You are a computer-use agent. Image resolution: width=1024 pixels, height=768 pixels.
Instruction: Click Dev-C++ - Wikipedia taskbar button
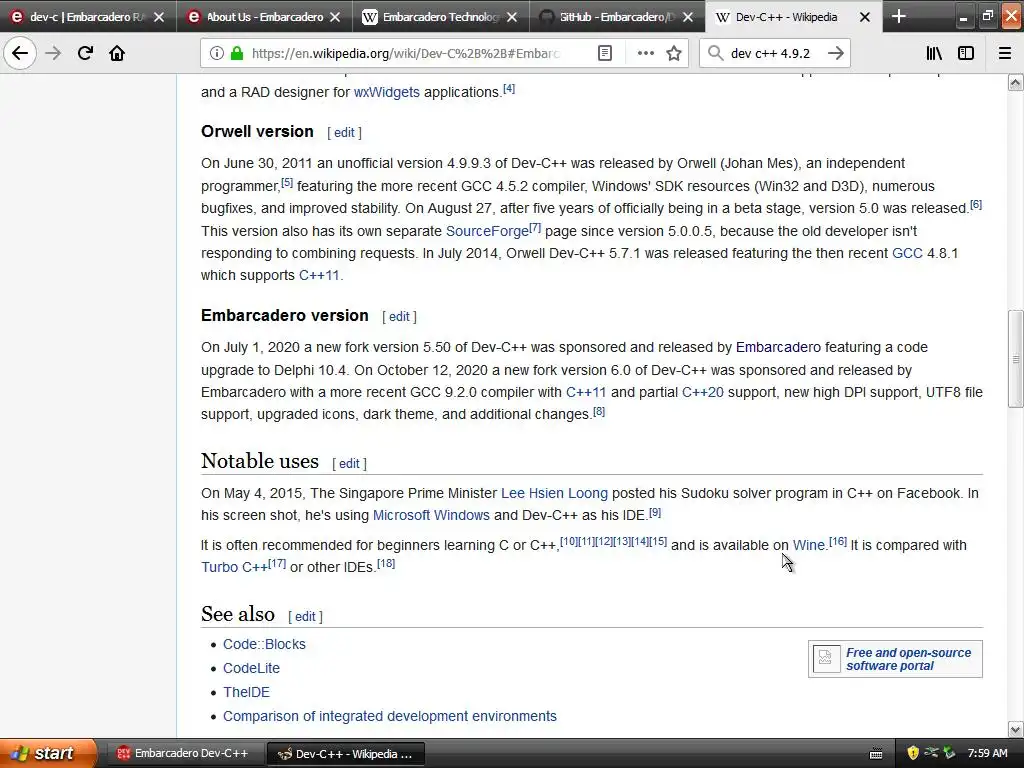346,754
